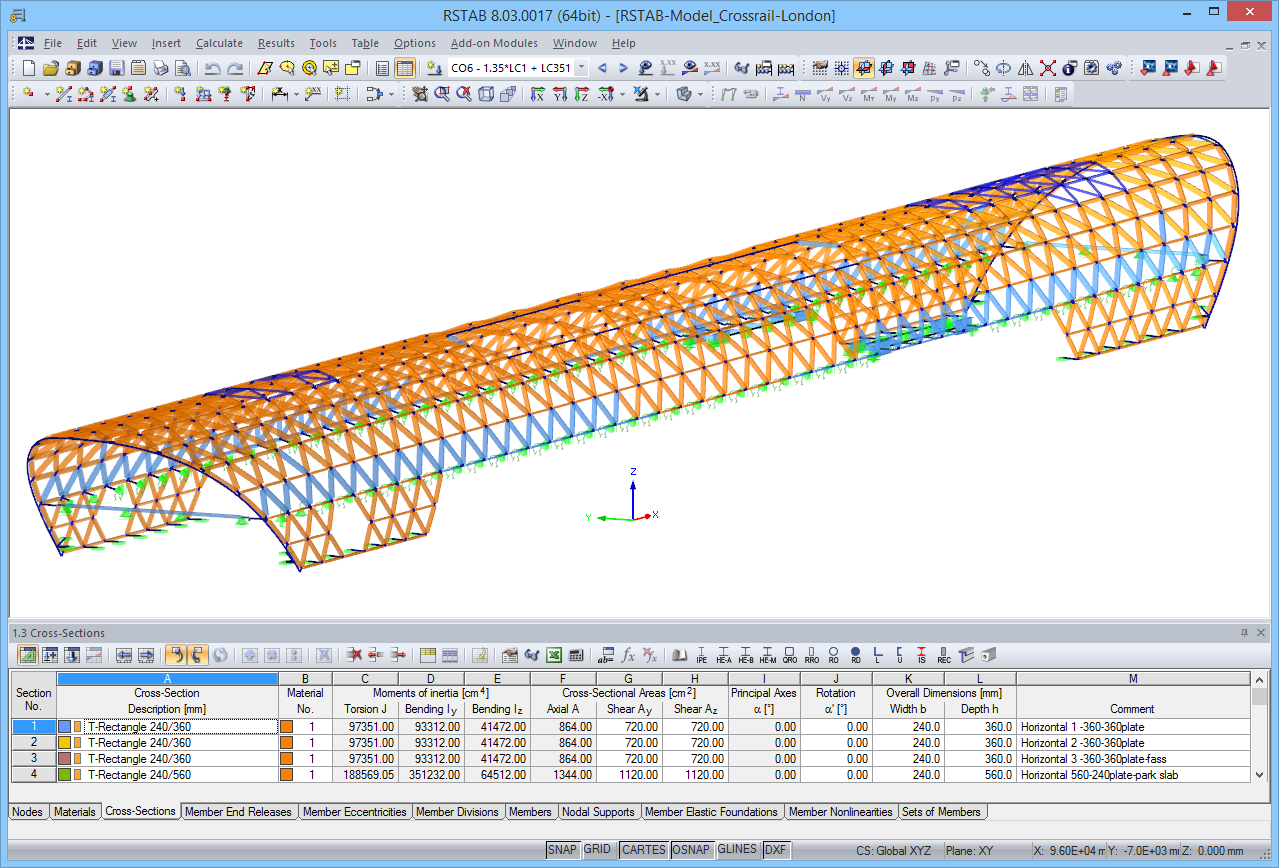Toggle SNAP mode in the status bar
This screenshot has height=868, width=1279.
564,848
